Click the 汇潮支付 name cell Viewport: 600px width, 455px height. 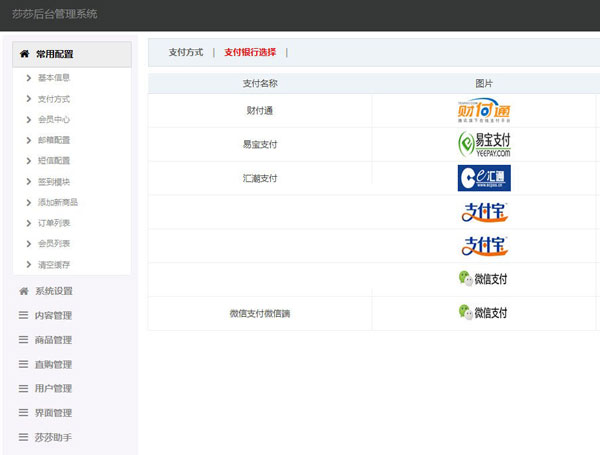pyautogui.click(x=260, y=178)
